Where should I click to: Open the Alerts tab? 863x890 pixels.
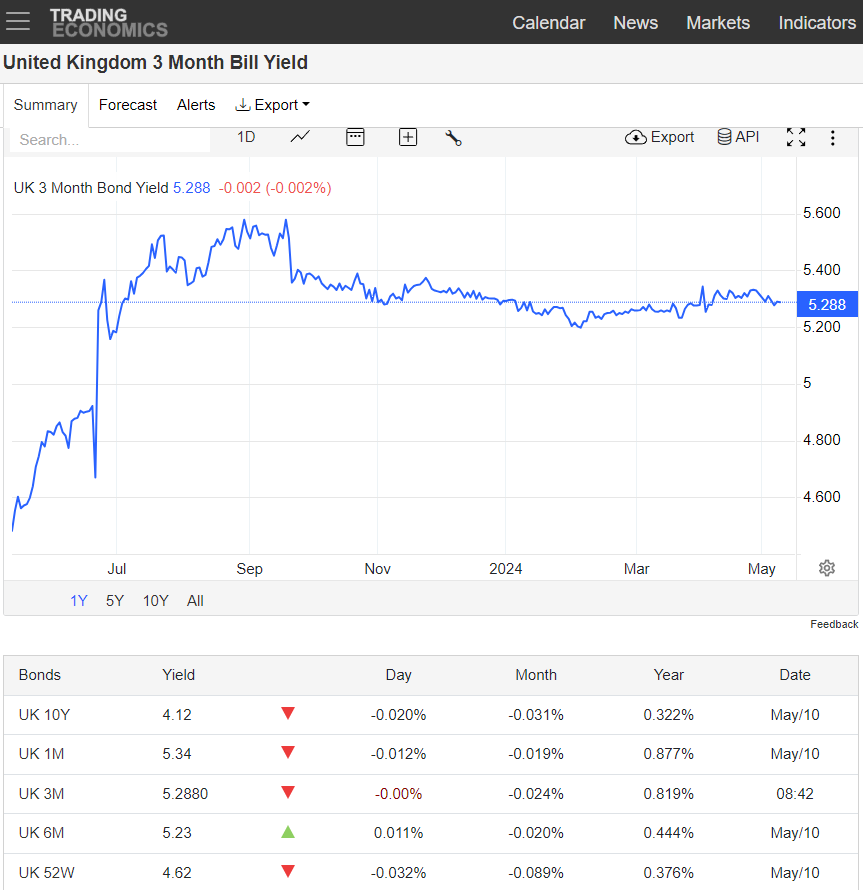(196, 105)
